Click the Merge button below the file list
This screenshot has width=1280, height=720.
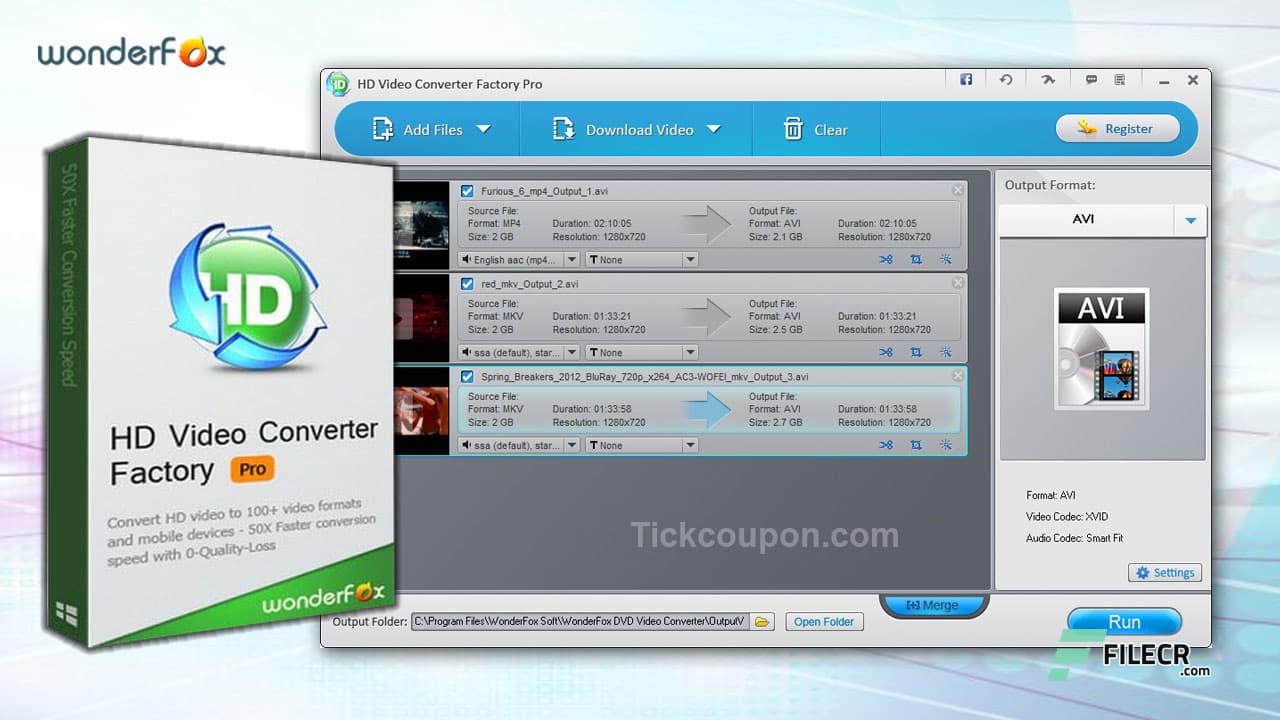[933, 604]
